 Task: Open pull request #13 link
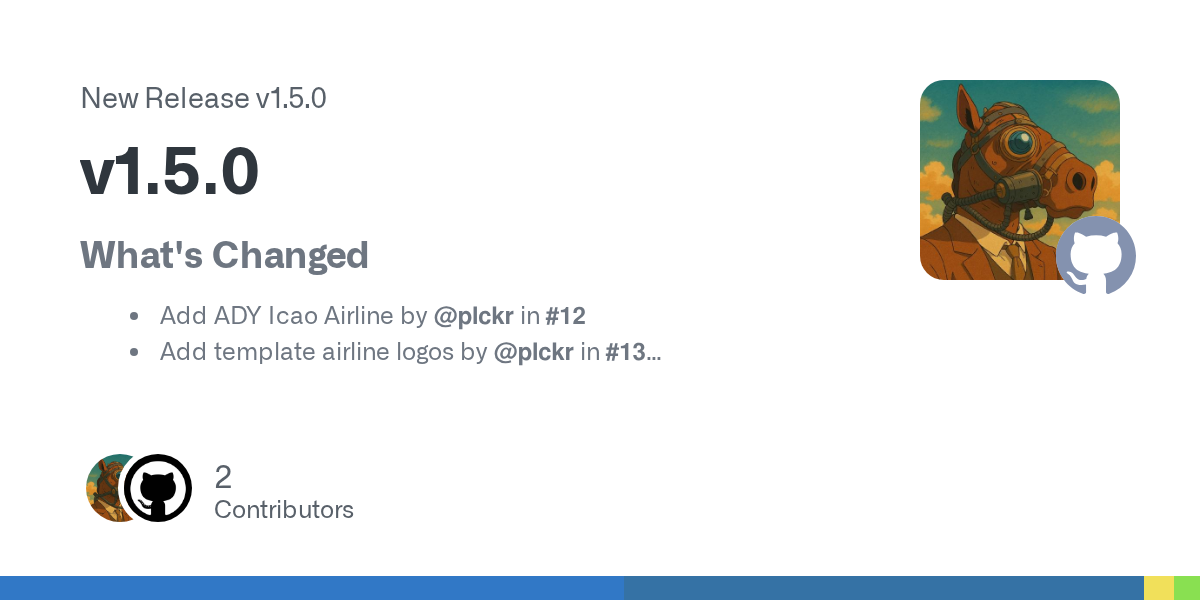[x=626, y=351]
